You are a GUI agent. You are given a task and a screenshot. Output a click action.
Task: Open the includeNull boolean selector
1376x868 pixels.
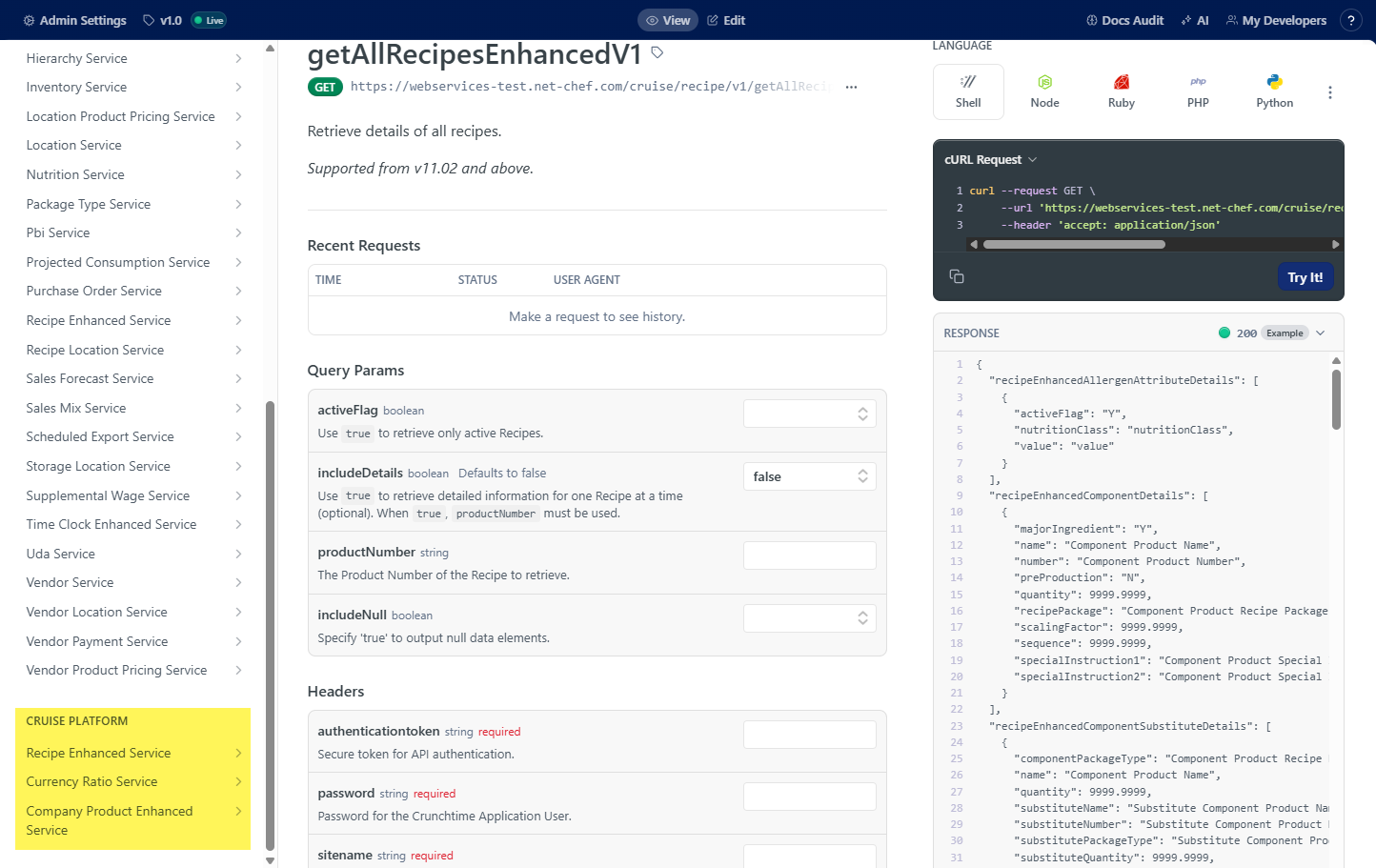[x=809, y=618]
